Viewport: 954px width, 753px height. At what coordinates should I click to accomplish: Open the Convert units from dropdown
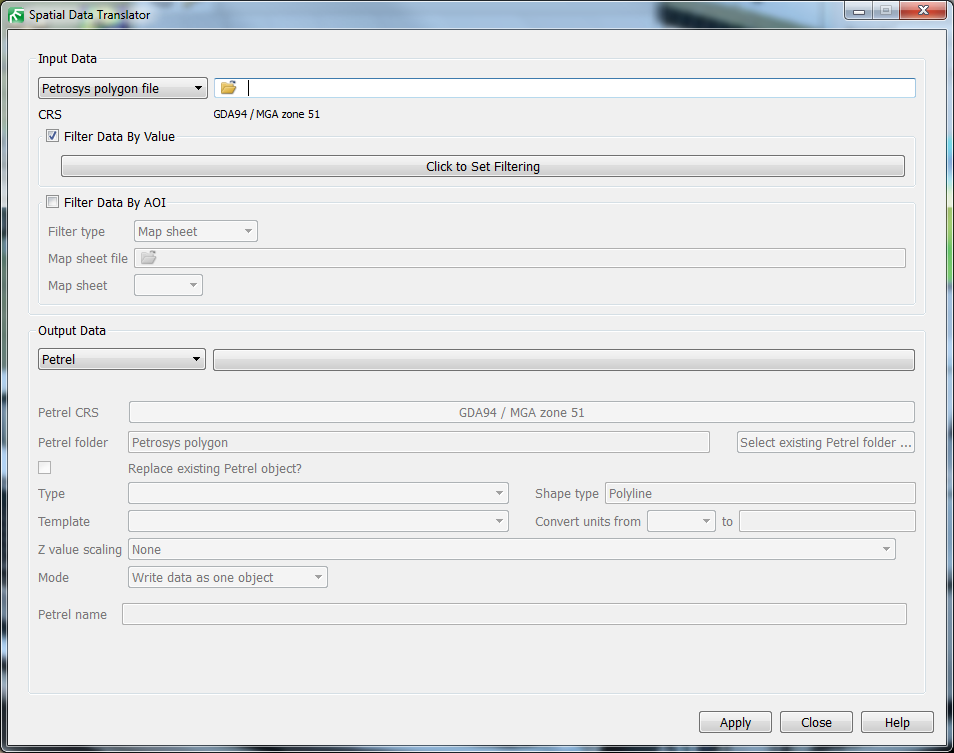point(681,521)
